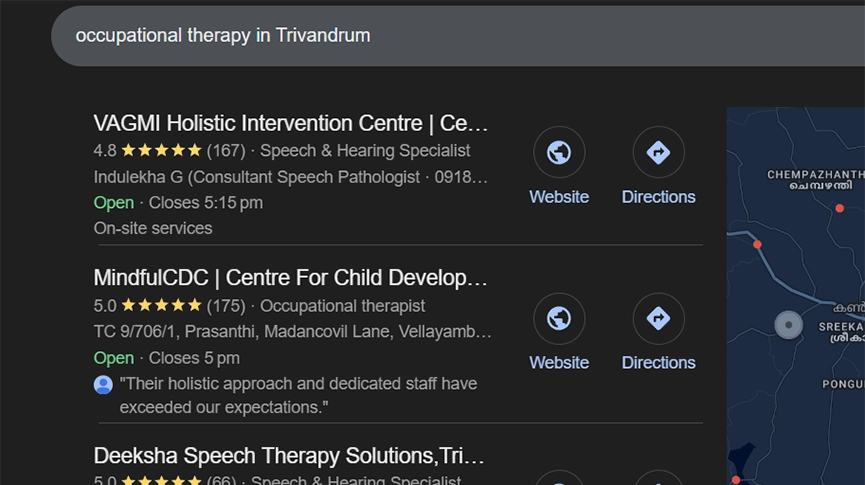The width and height of the screenshot is (865, 485).
Task: Click the globe Website icon for VAGMI
Action: pyautogui.click(x=559, y=153)
